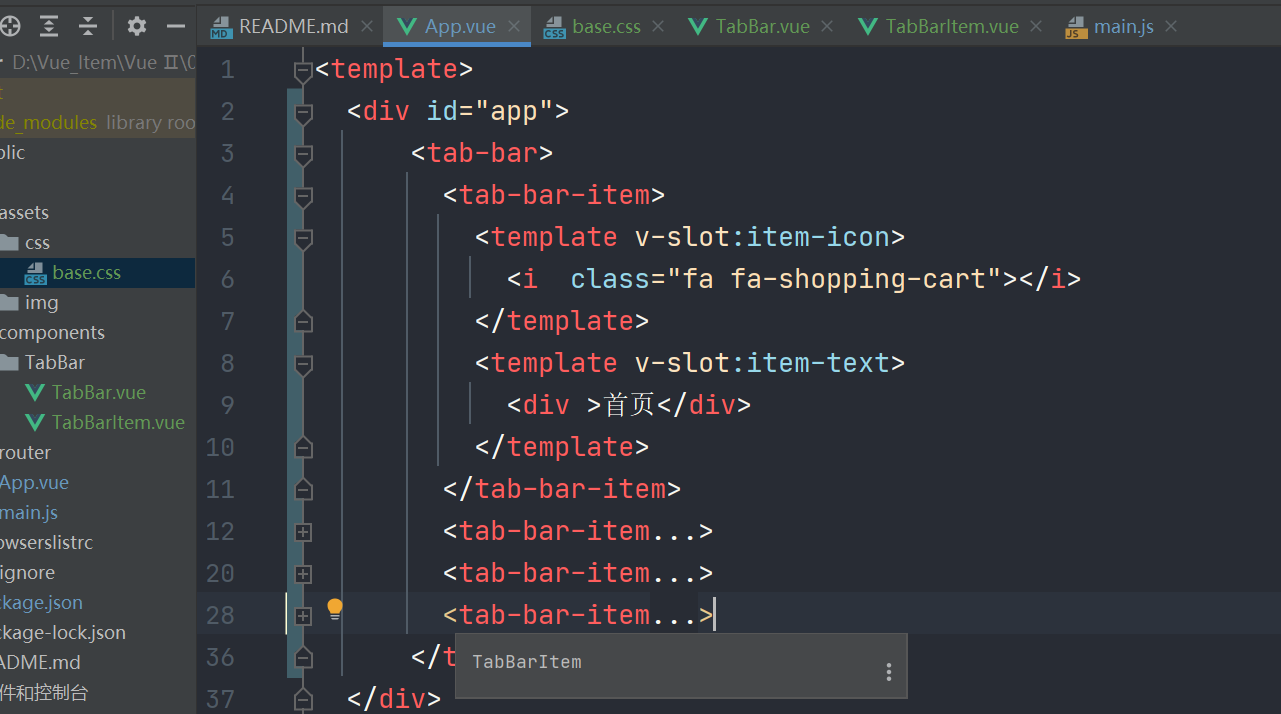Click the CSS file icon beside base.css in tree

click(35, 273)
